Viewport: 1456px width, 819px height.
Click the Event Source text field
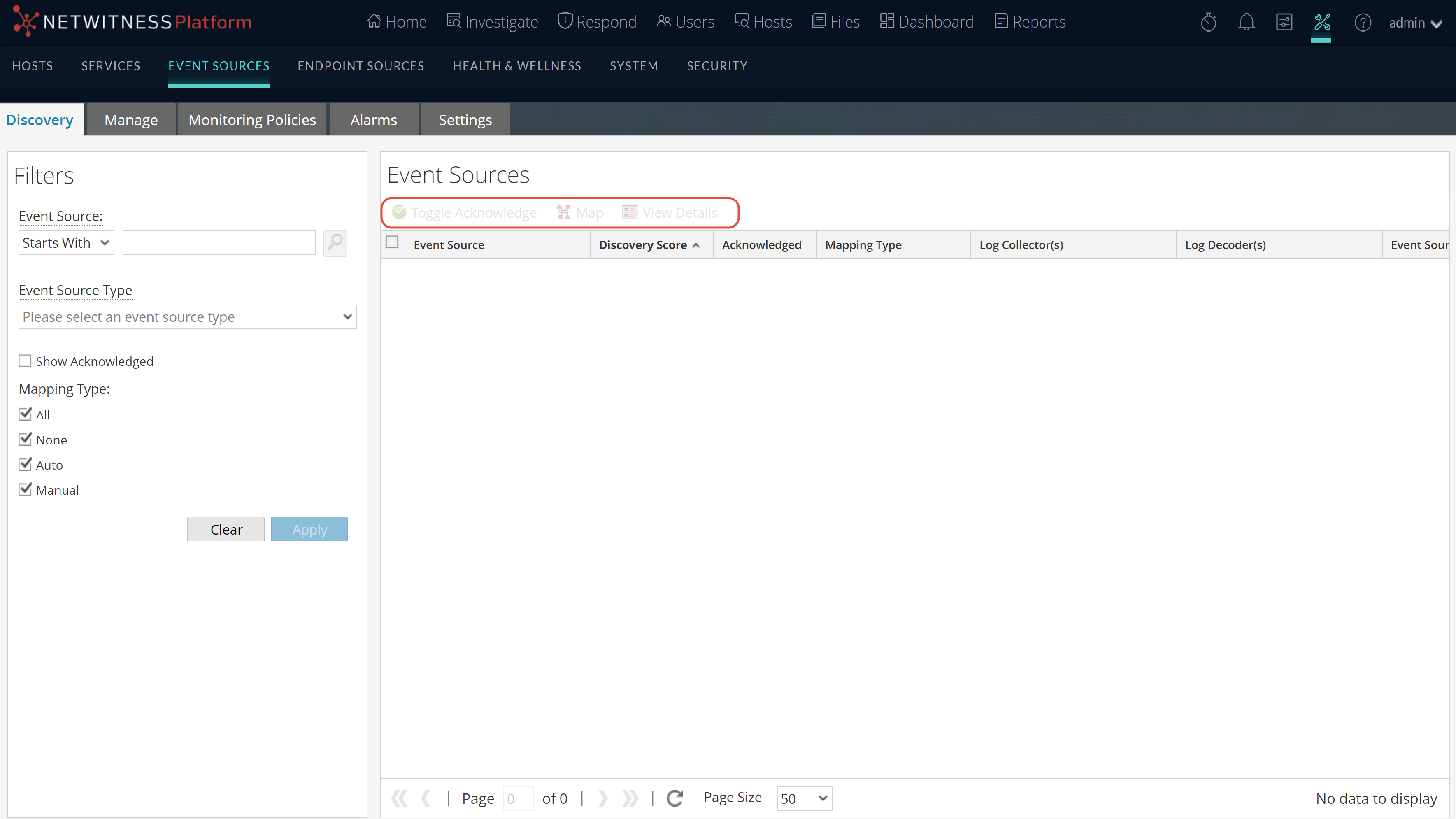[219, 243]
